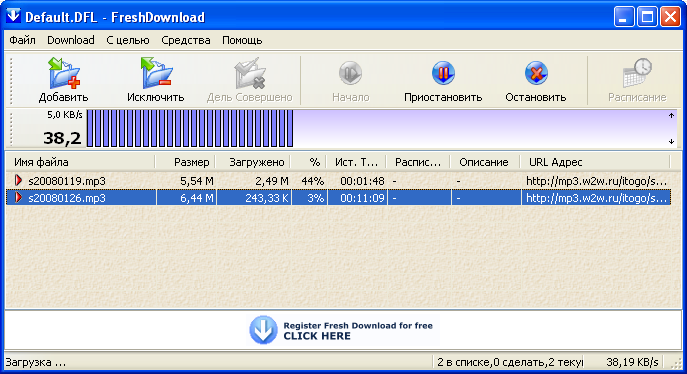The width and height of the screenshot is (687, 374).
Task: Click the Начало (Start) play icon
Action: (351, 73)
